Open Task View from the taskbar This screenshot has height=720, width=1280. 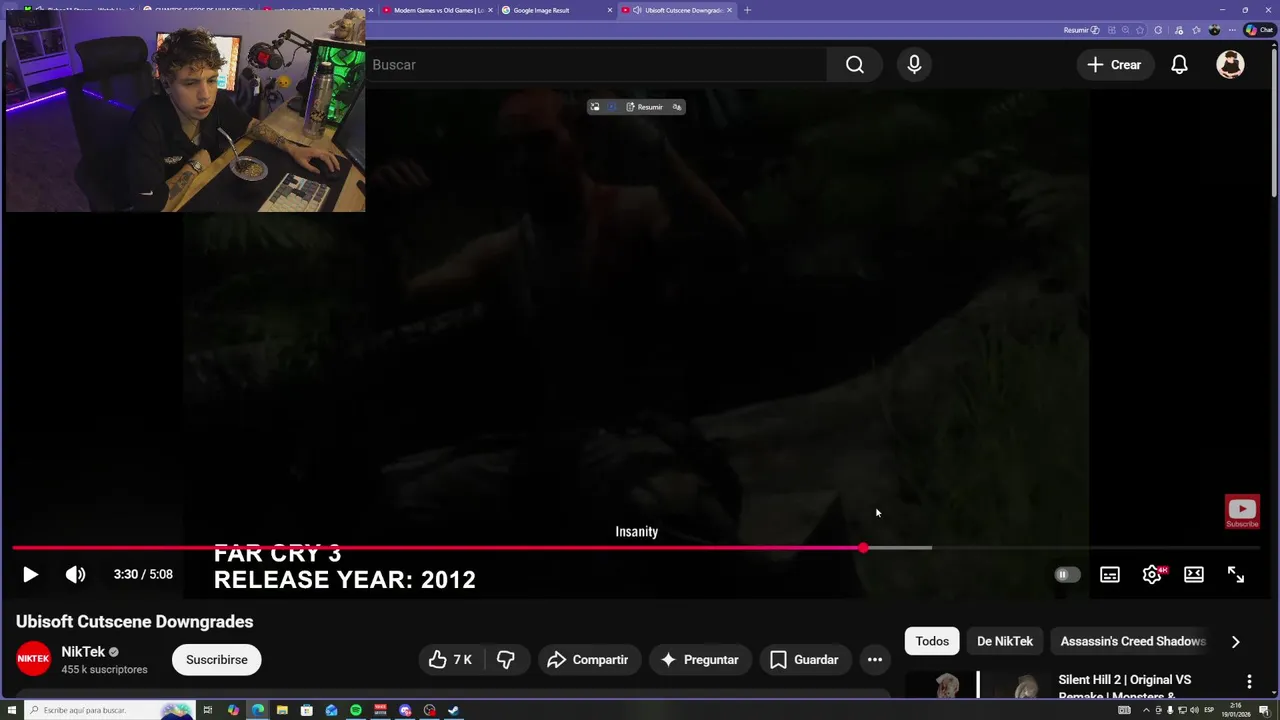coord(208,711)
